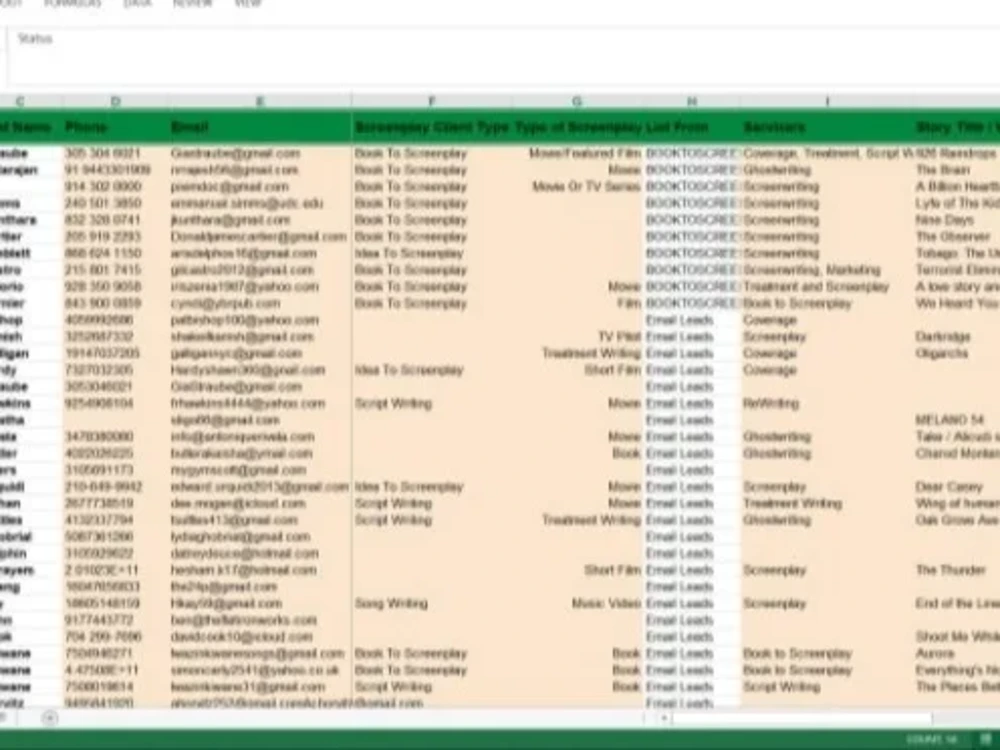Select email 'davidcook10@icloud.com'

260,637
